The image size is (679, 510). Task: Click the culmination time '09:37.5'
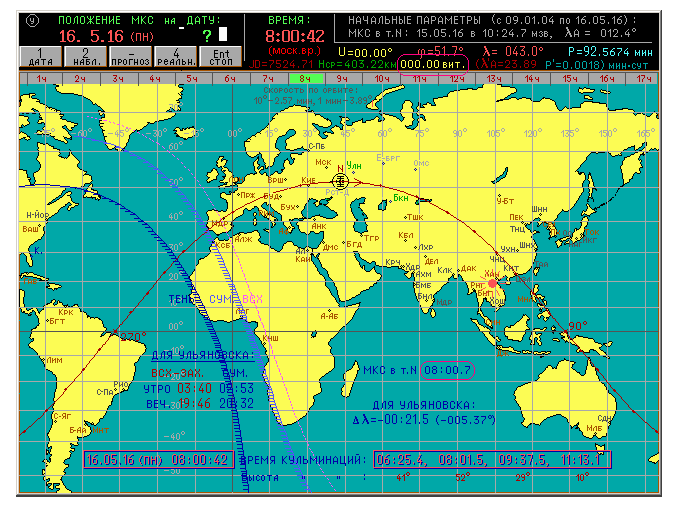[x=522, y=460]
